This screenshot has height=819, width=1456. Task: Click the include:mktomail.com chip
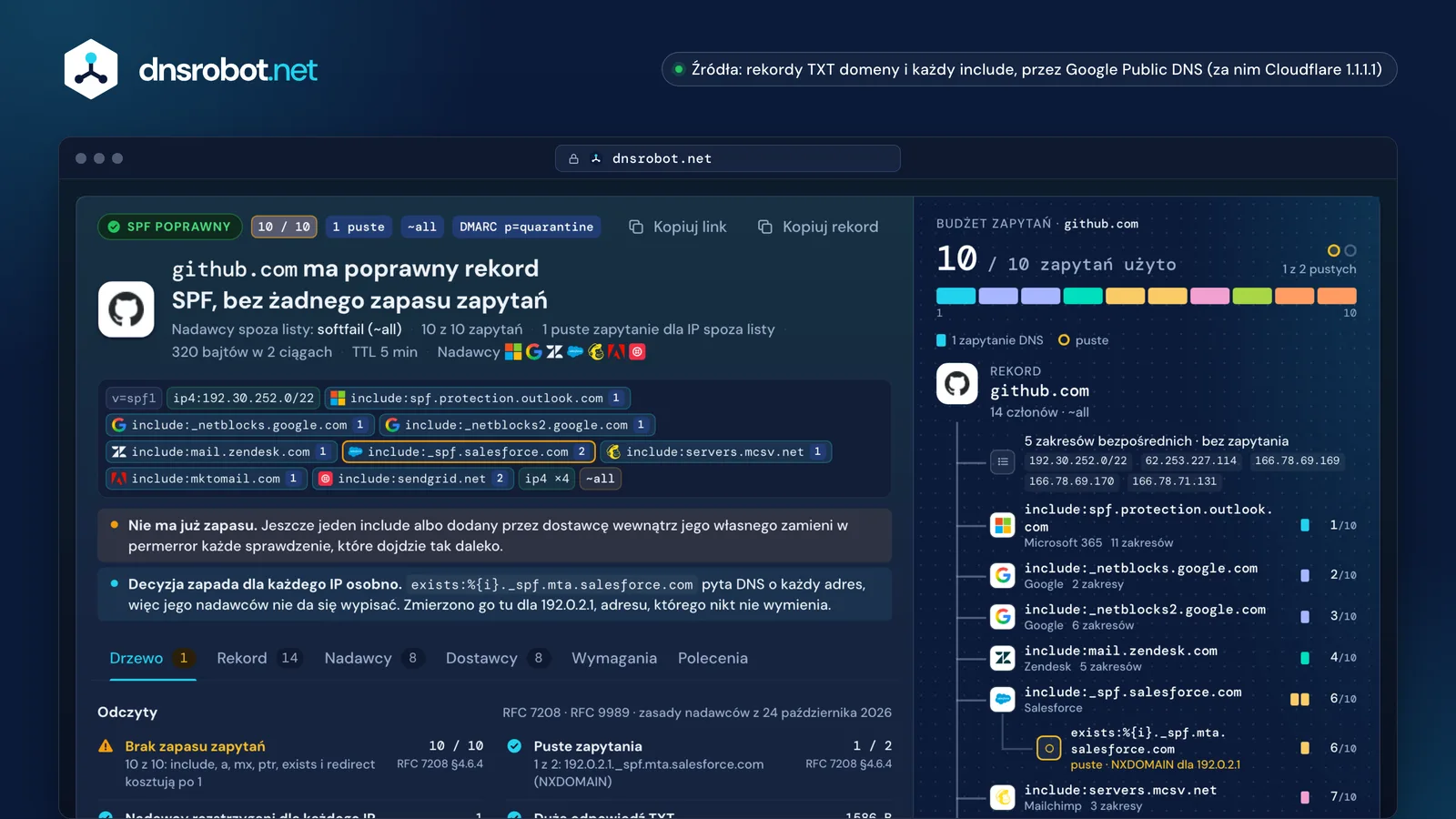point(206,478)
